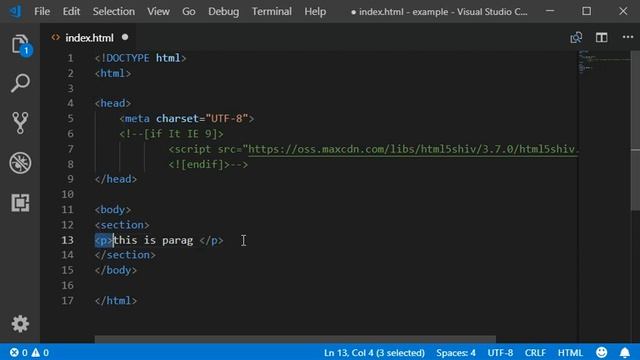Minimize the Visual Studio Code window
This screenshot has width=640, height=360.
[x=550, y=11]
